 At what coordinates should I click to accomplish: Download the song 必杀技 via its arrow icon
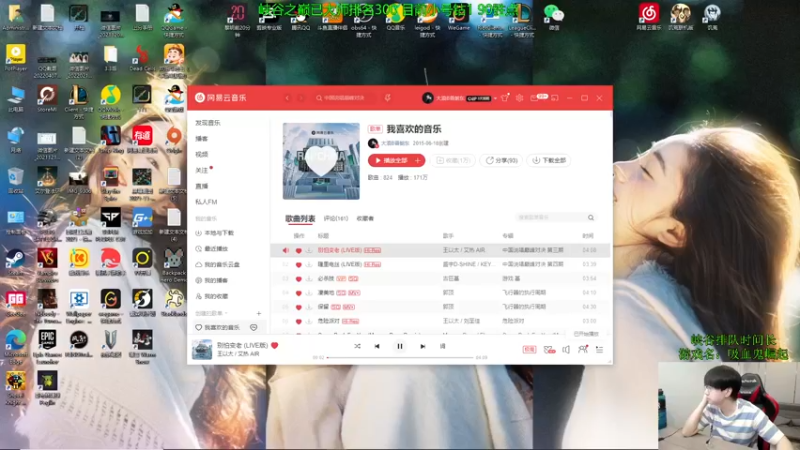click(x=309, y=279)
